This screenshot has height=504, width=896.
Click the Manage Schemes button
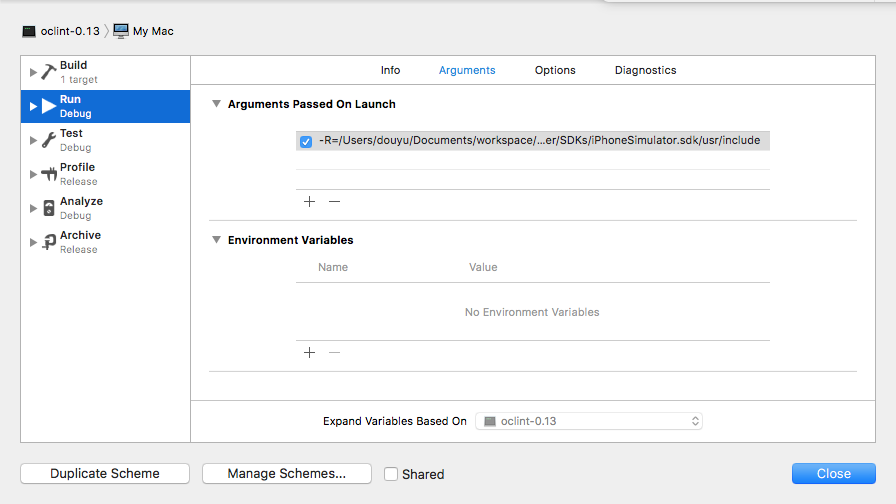coord(287,474)
